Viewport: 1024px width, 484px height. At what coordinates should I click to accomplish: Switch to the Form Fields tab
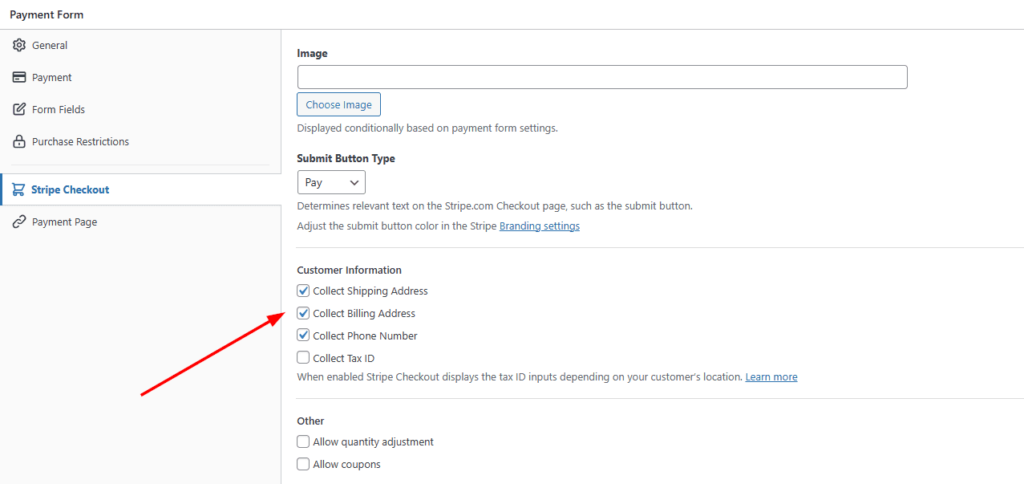click(58, 109)
